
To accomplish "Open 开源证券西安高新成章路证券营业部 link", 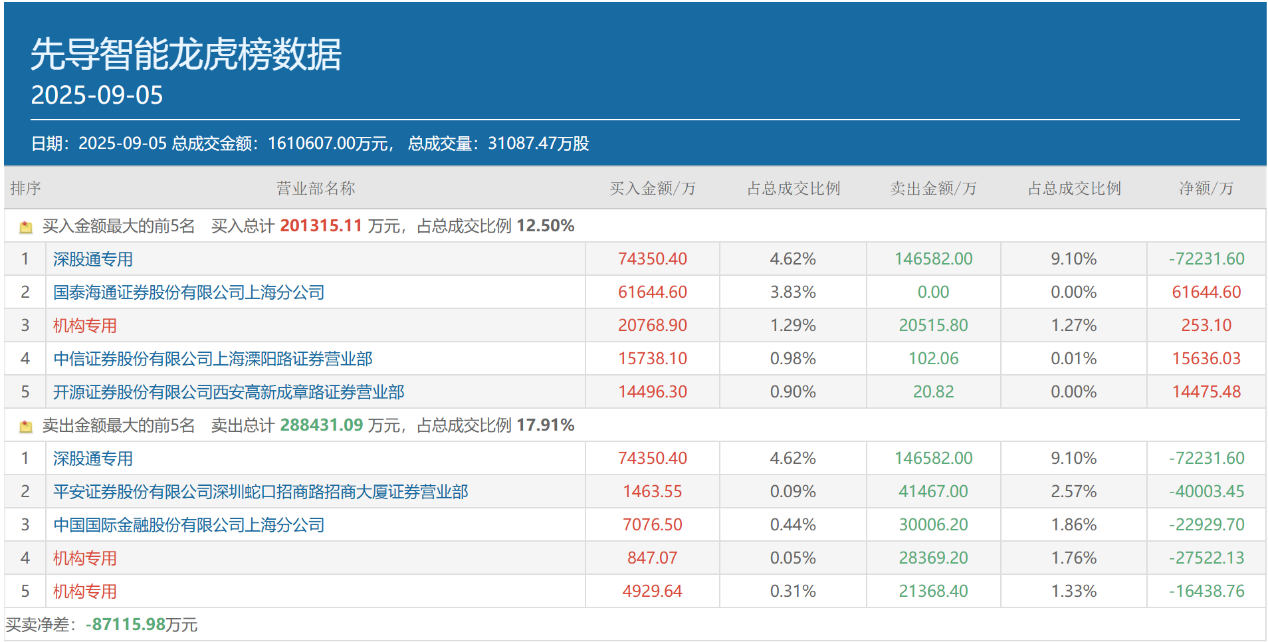I will (229, 391).
